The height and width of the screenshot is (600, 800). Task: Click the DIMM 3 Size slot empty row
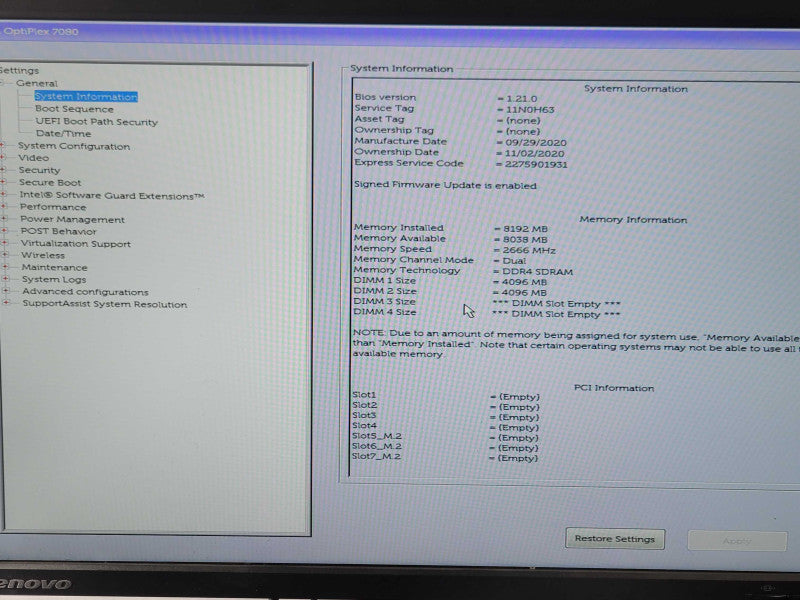pyautogui.click(x=487, y=303)
